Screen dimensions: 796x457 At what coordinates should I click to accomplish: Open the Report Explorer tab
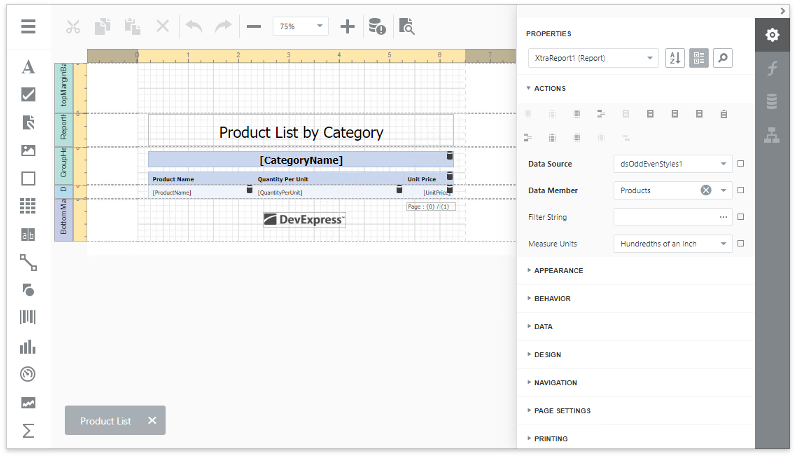coord(772,136)
